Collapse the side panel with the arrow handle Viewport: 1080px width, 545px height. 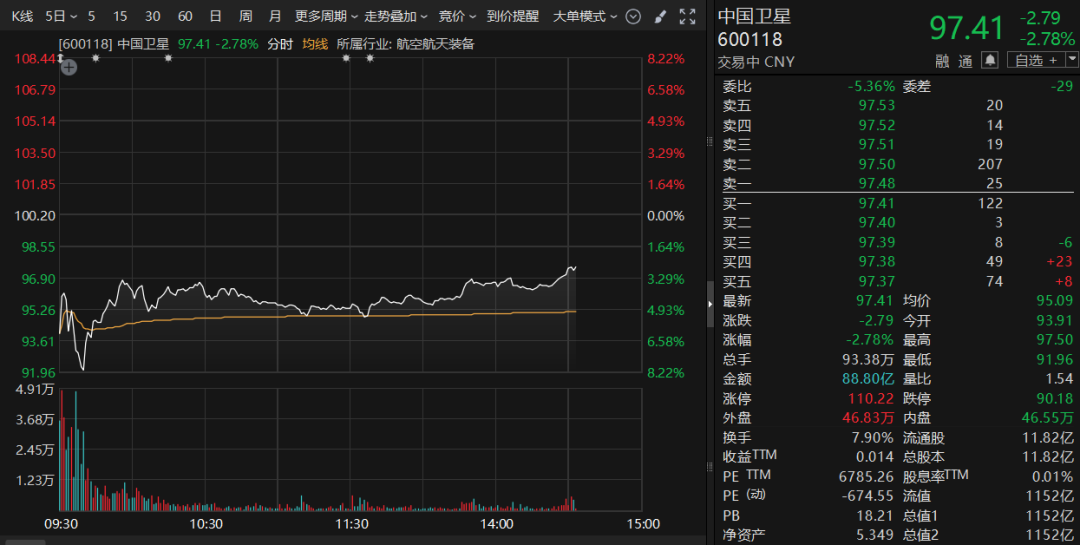711,299
